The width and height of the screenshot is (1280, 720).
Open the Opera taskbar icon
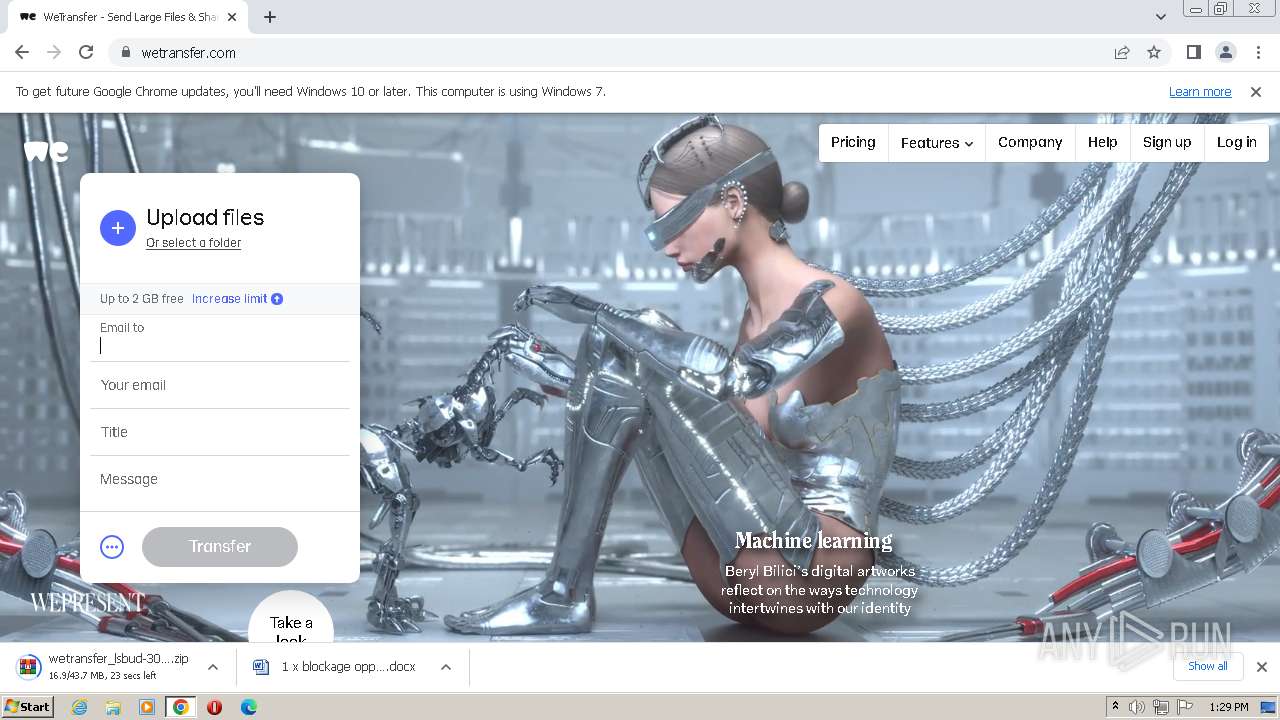click(214, 707)
